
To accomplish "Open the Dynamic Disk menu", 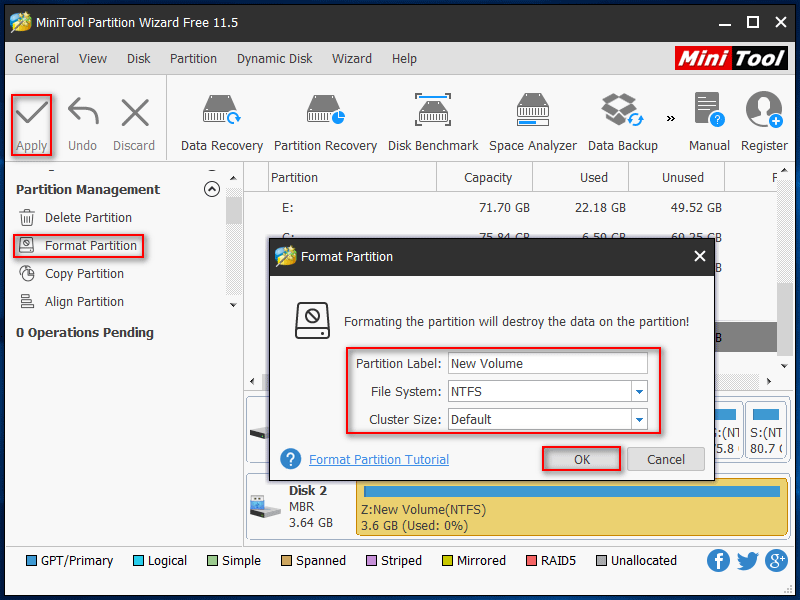I will [274, 59].
